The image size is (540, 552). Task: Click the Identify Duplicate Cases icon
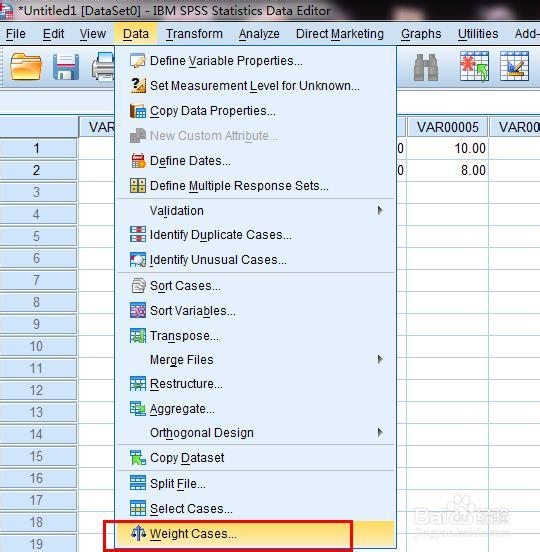pyautogui.click(x=138, y=234)
